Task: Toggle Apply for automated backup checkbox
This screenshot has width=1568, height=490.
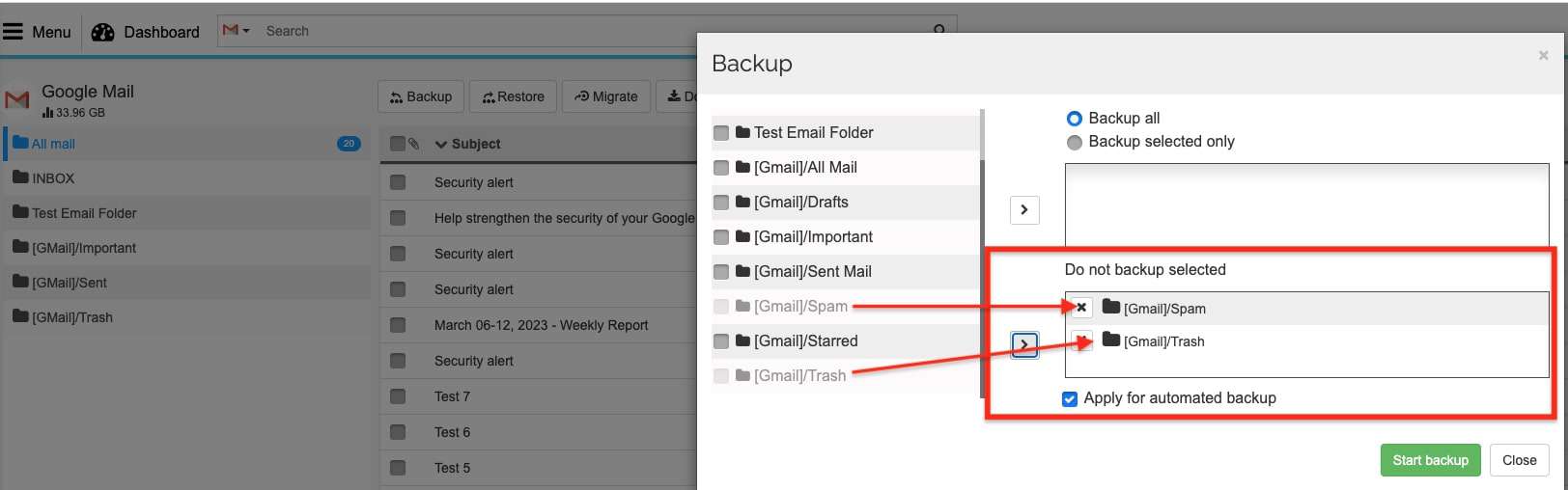Action: (x=1070, y=399)
